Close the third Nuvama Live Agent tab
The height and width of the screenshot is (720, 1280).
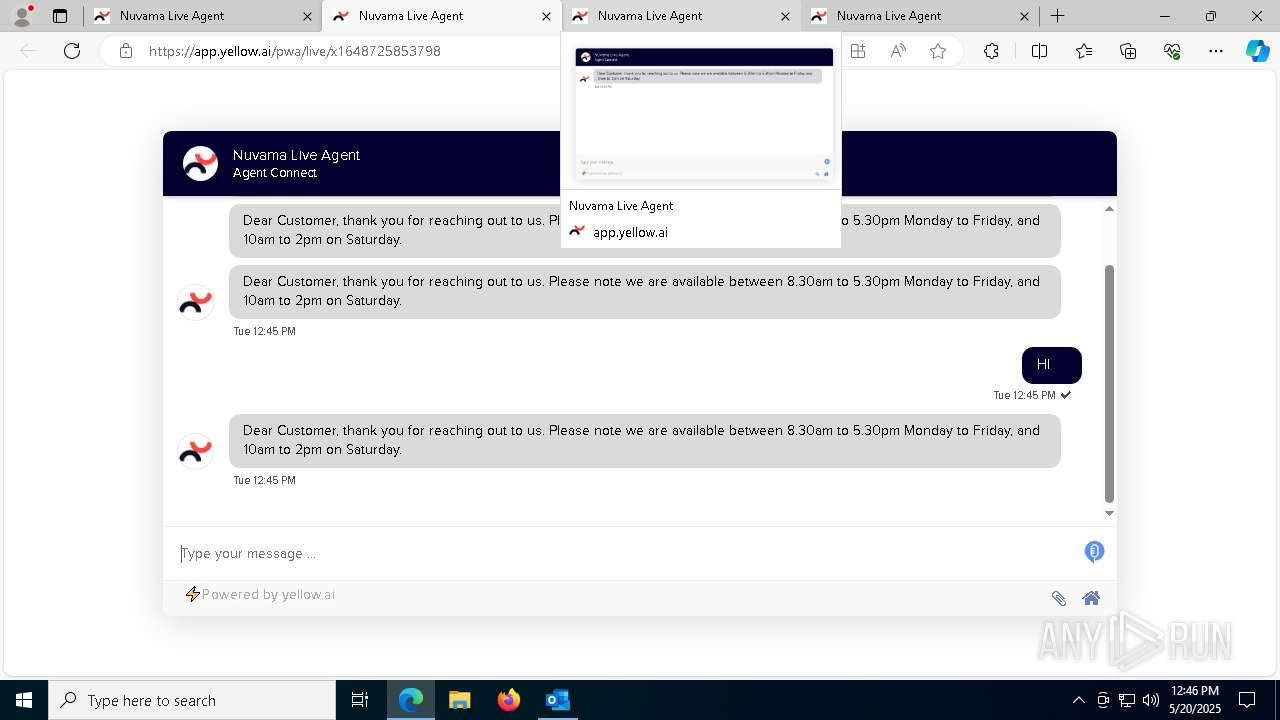tap(785, 16)
